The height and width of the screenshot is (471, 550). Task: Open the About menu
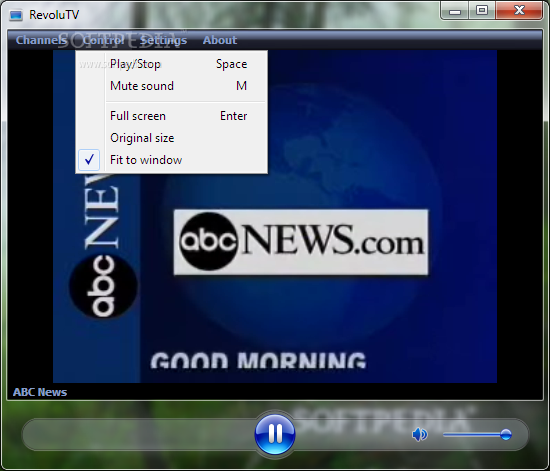220,40
